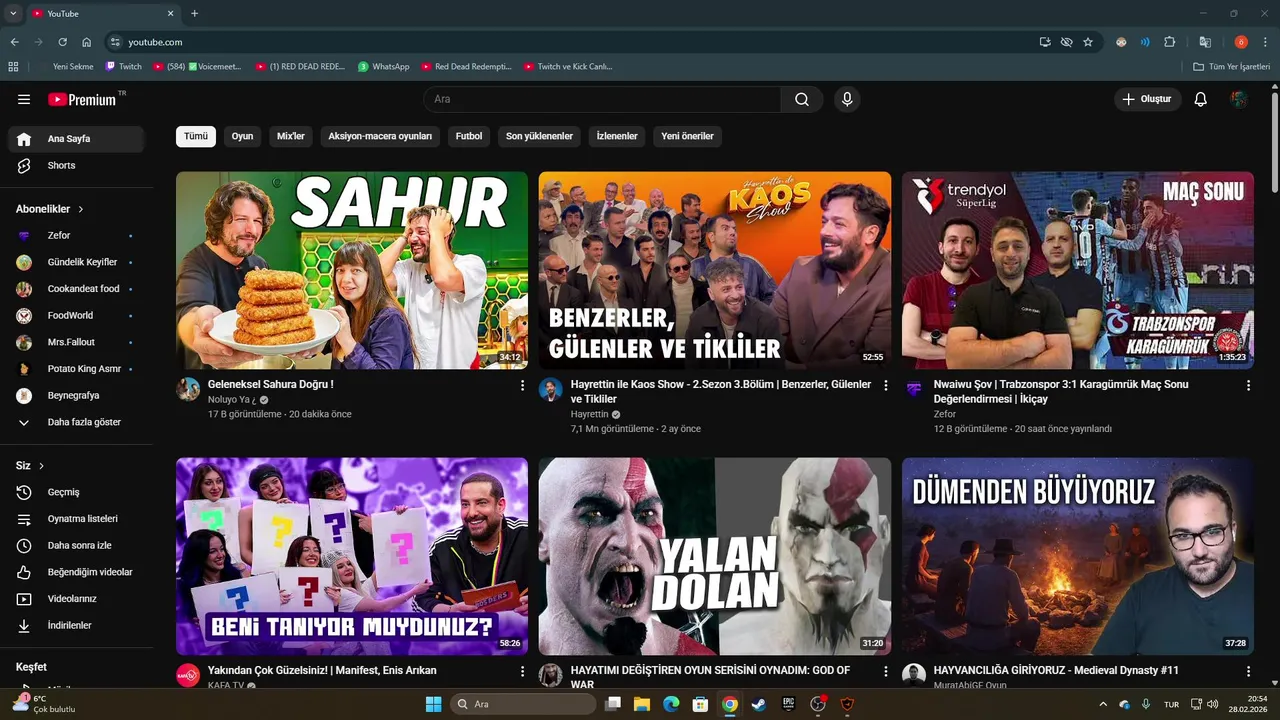Play the Yalan Dolan God of War thumbnail
Image resolution: width=1280 pixels, height=720 pixels.
coord(715,556)
